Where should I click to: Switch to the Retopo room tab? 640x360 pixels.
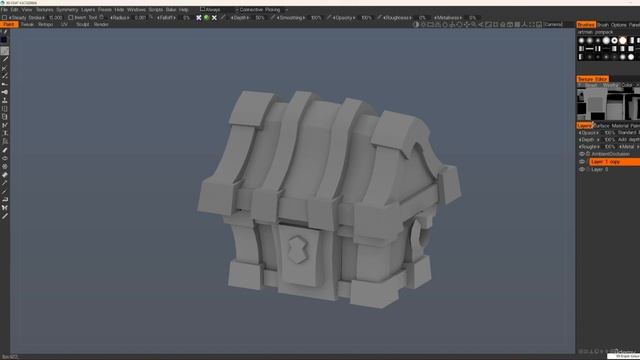(x=45, y=24)
